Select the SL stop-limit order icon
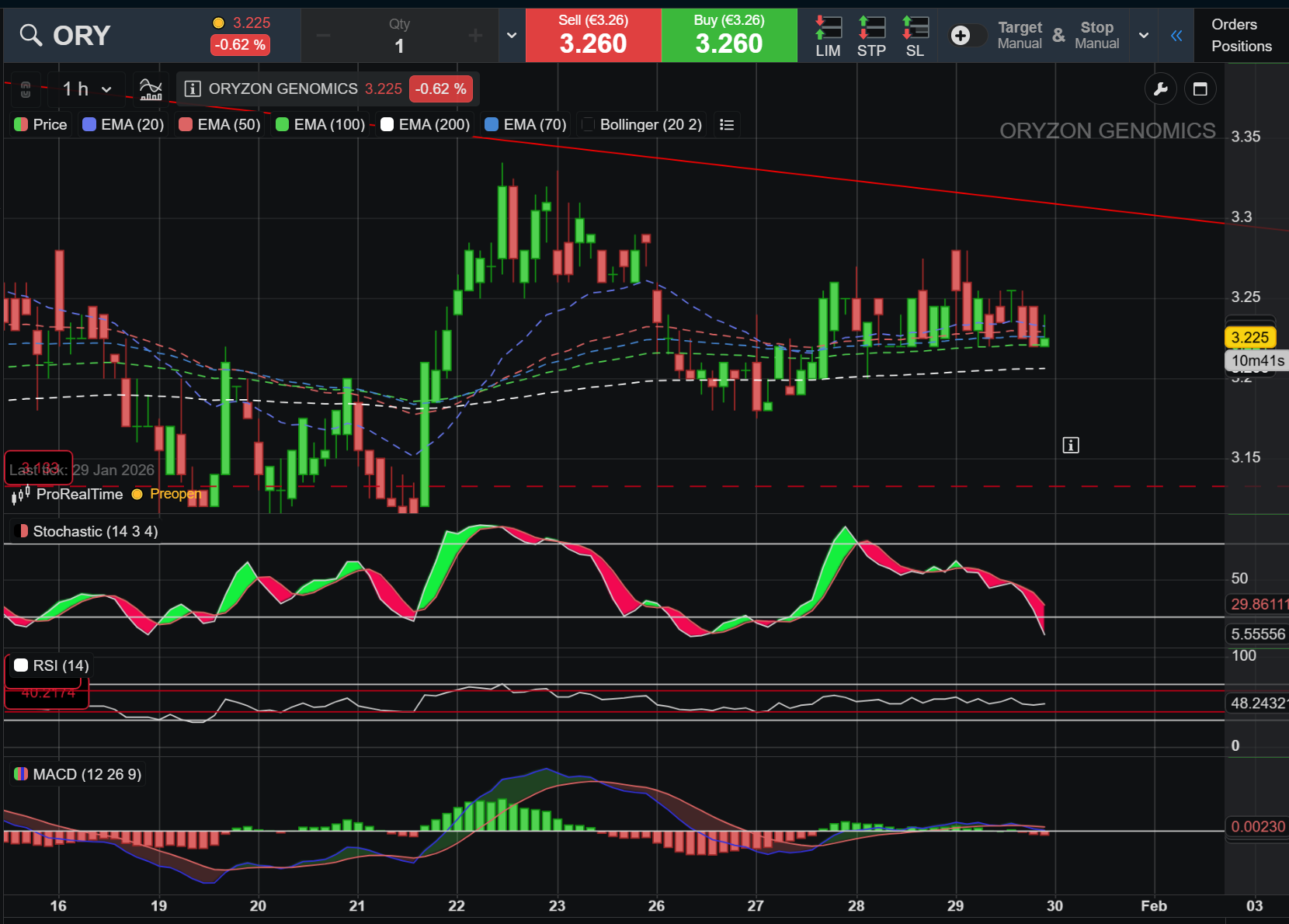This screenshot has height=924, width=1289. tap(915, 36)
